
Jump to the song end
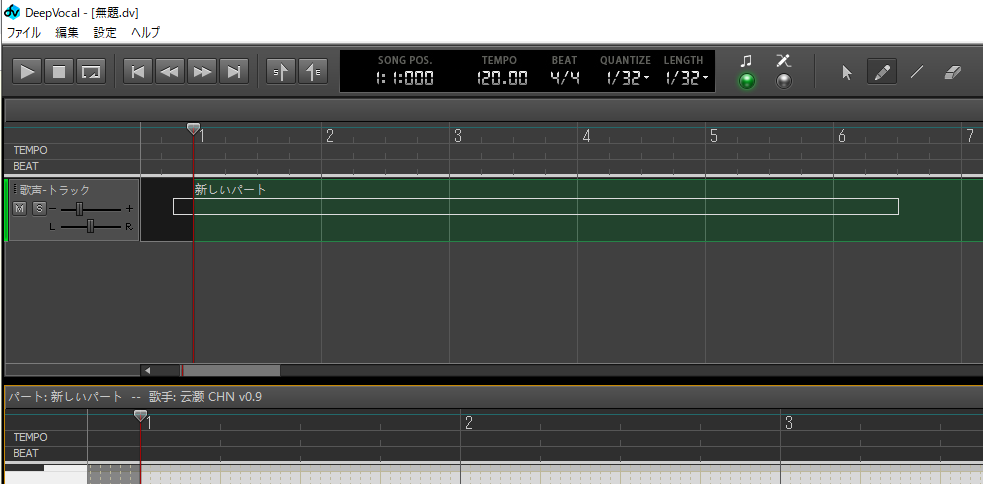click(x=234, y=71)
